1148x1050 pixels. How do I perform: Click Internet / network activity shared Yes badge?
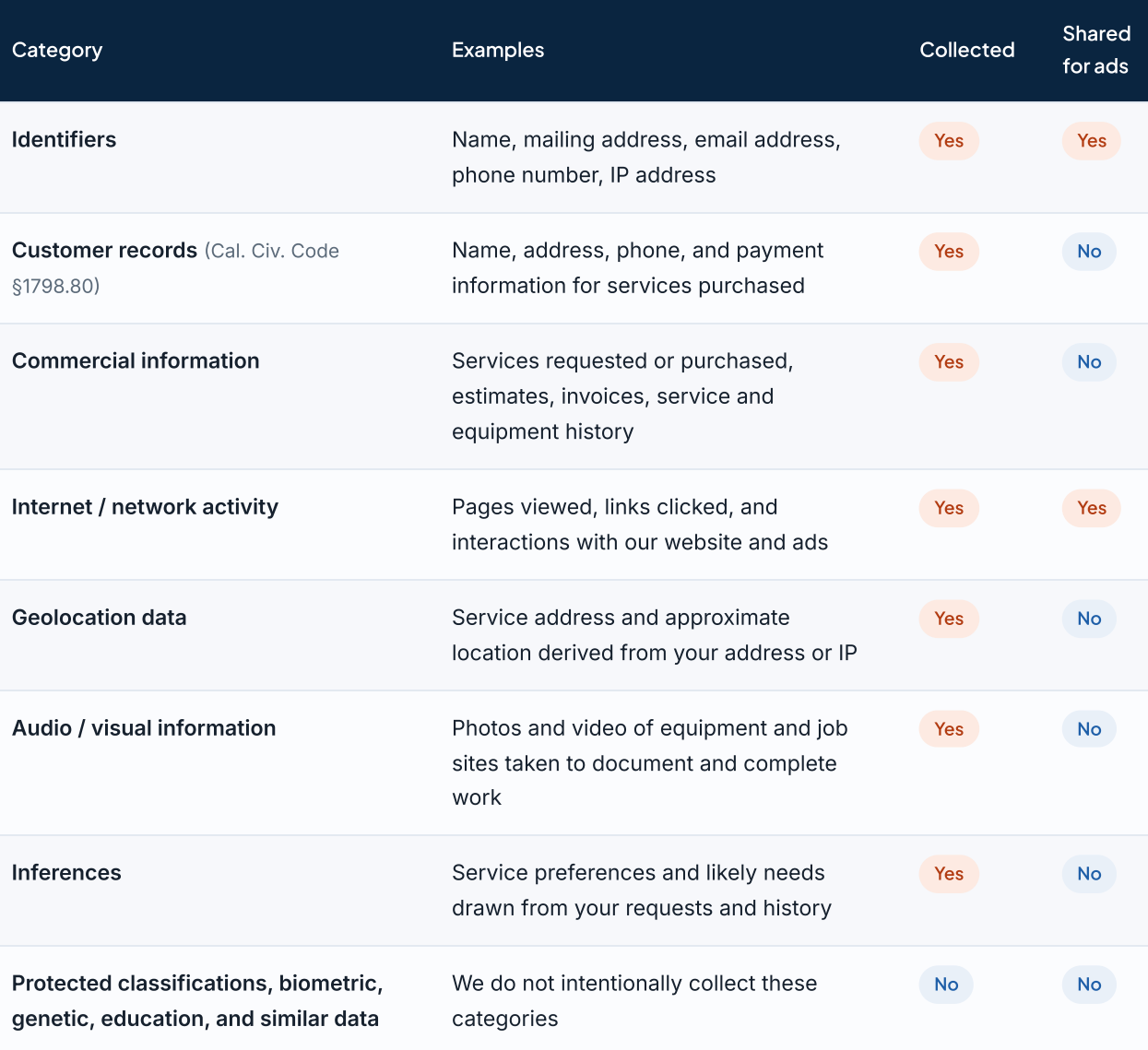coord(1092,508)
